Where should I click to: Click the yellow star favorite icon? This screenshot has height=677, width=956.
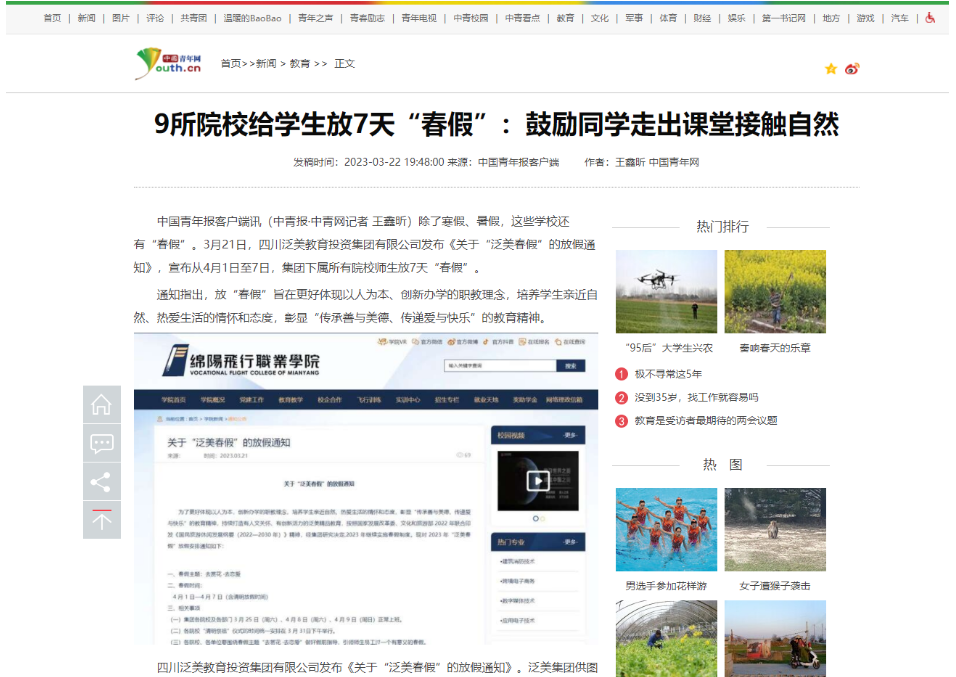coord(830,69)
